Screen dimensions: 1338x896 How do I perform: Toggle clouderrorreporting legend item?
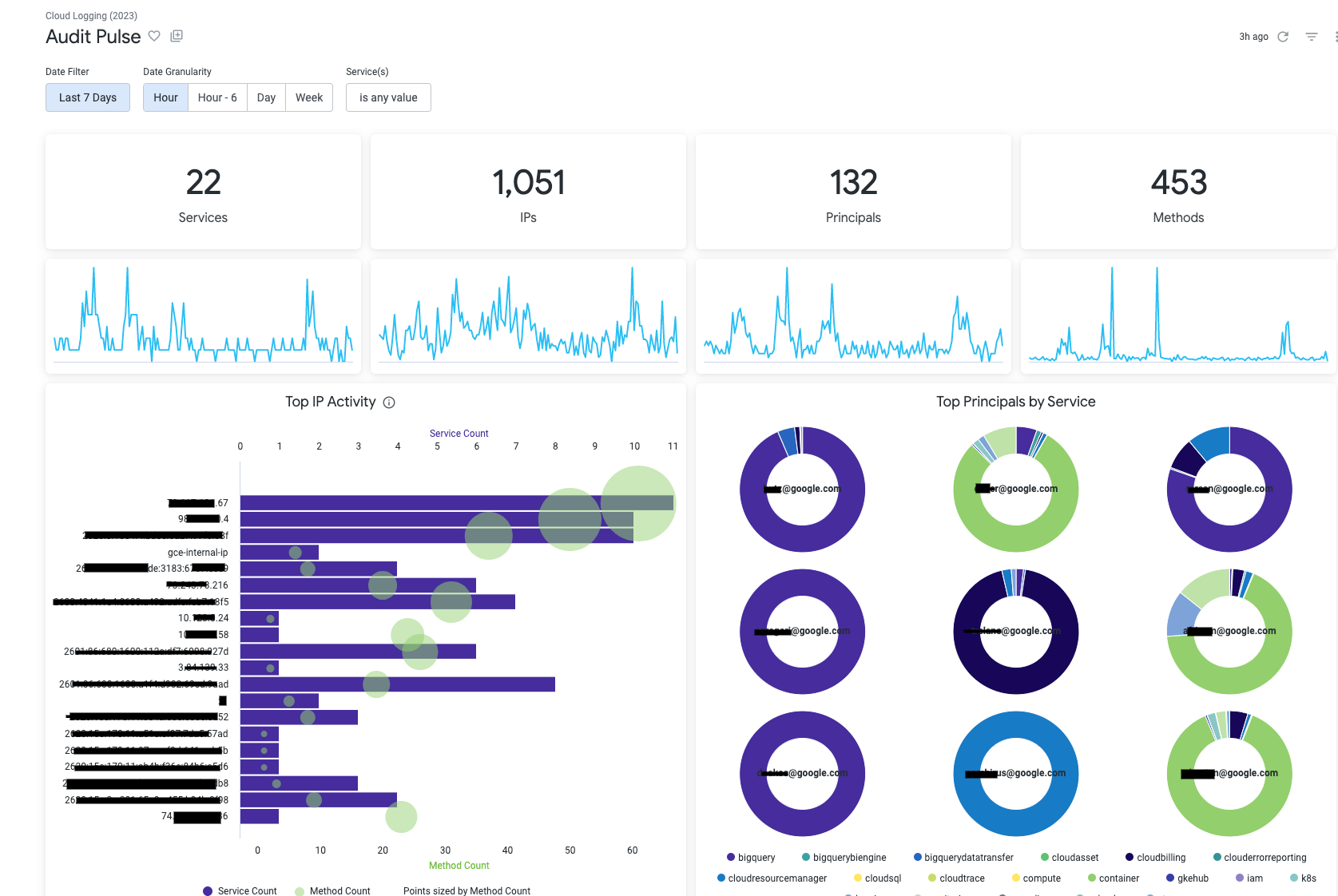[1260, 858]
